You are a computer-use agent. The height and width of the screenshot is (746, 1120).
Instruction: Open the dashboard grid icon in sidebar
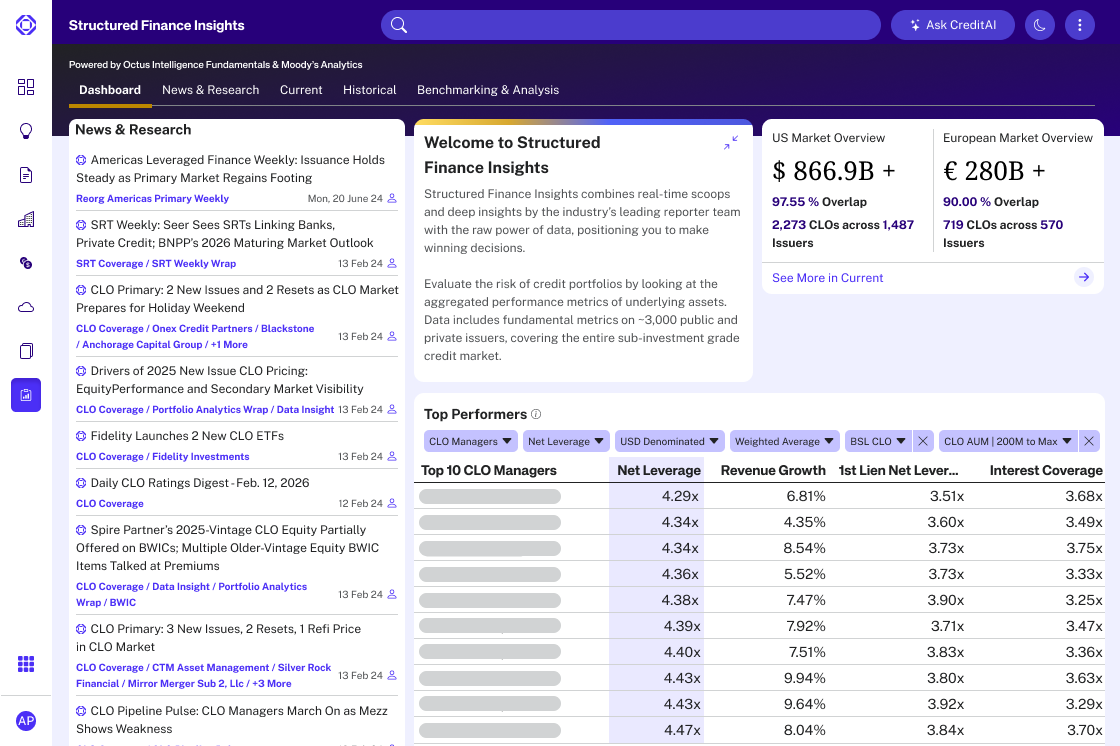pos(26,87)
